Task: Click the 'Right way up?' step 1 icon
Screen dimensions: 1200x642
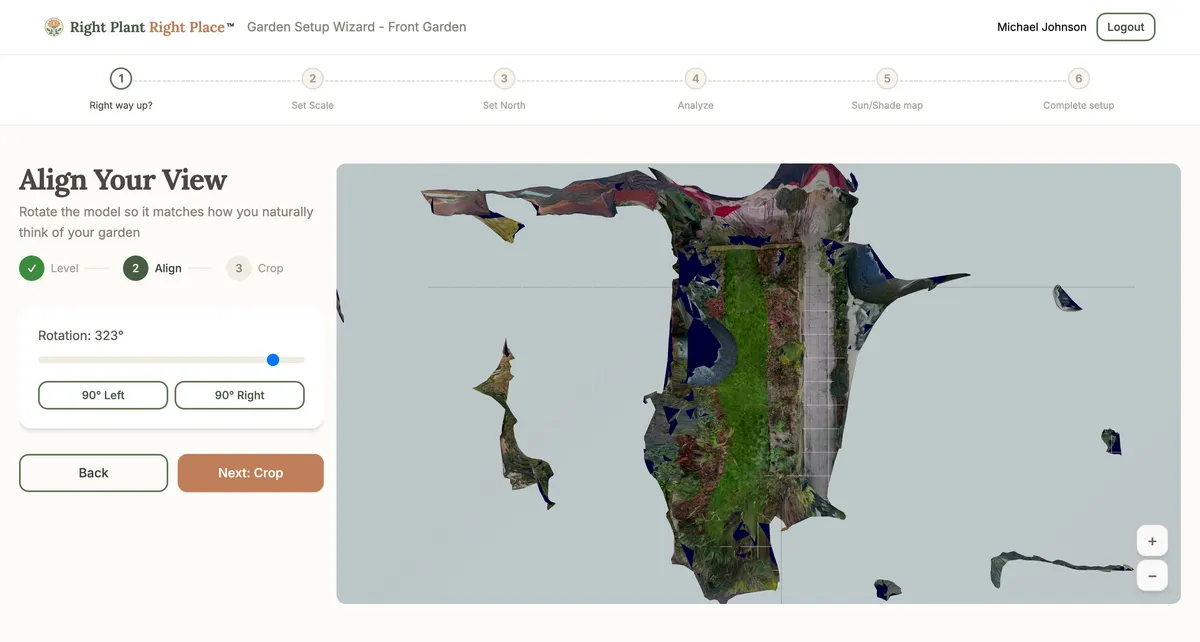Action: point(120,78)
